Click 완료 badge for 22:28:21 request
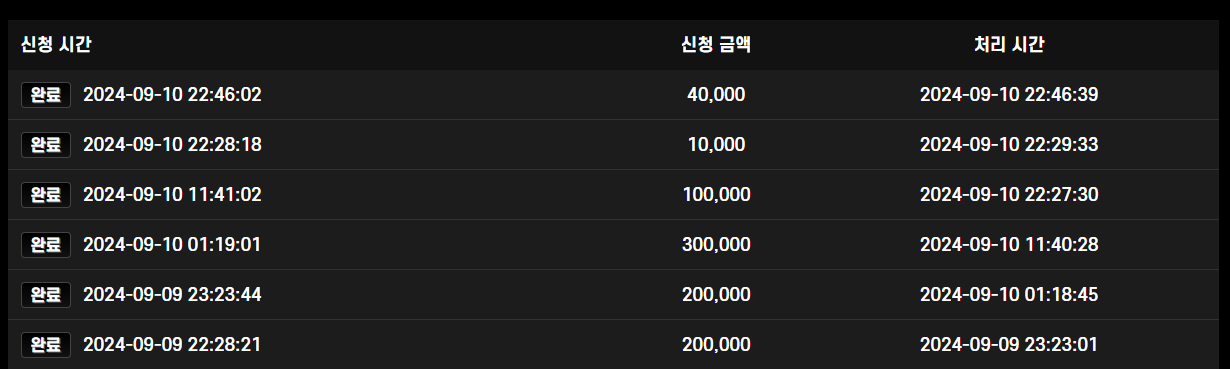The width and height of the screenshot is (1230, 369). (46, 345)
